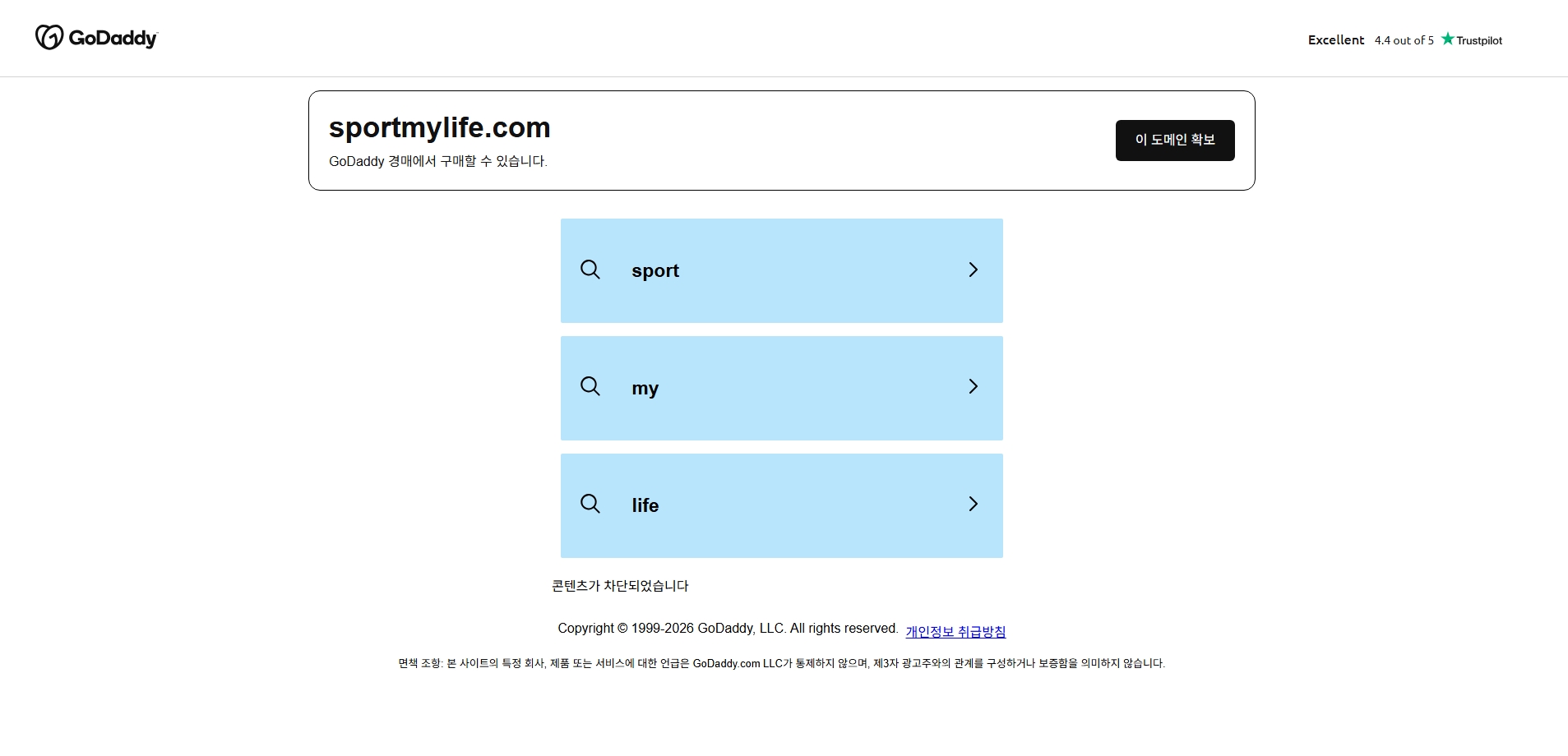Click the GoDaddy logo

pos(96,38)
